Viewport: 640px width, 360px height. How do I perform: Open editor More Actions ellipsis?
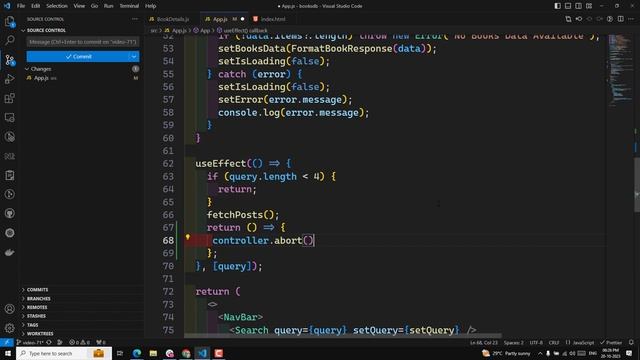coord(631,19)
